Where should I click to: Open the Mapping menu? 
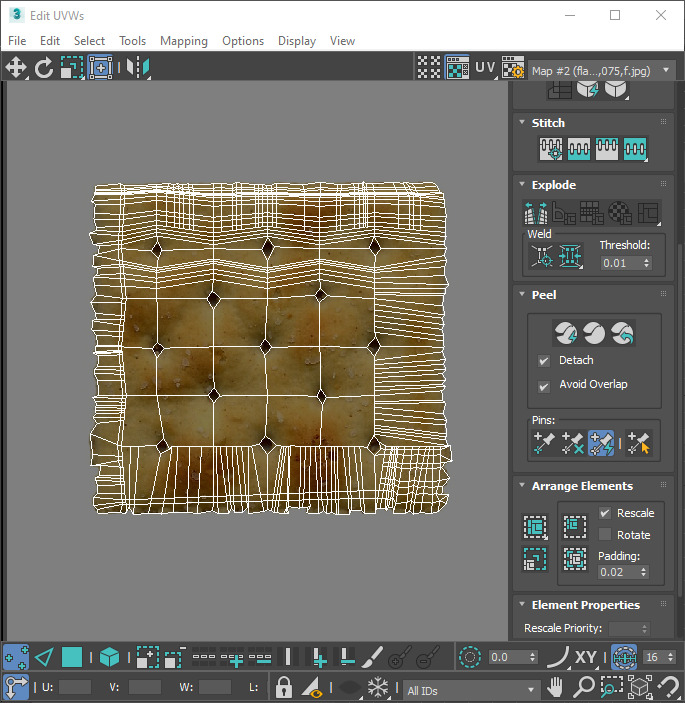[x=184, y=41]
